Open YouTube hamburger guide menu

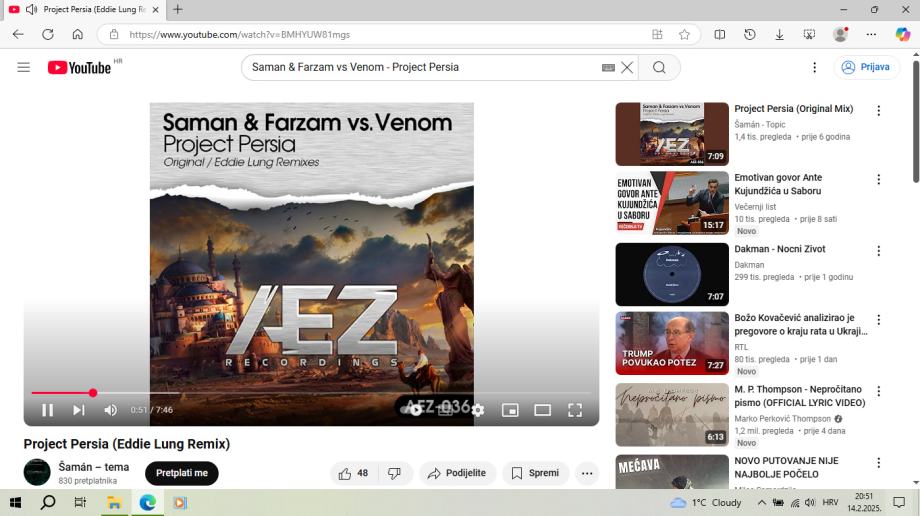coord(23,68)
